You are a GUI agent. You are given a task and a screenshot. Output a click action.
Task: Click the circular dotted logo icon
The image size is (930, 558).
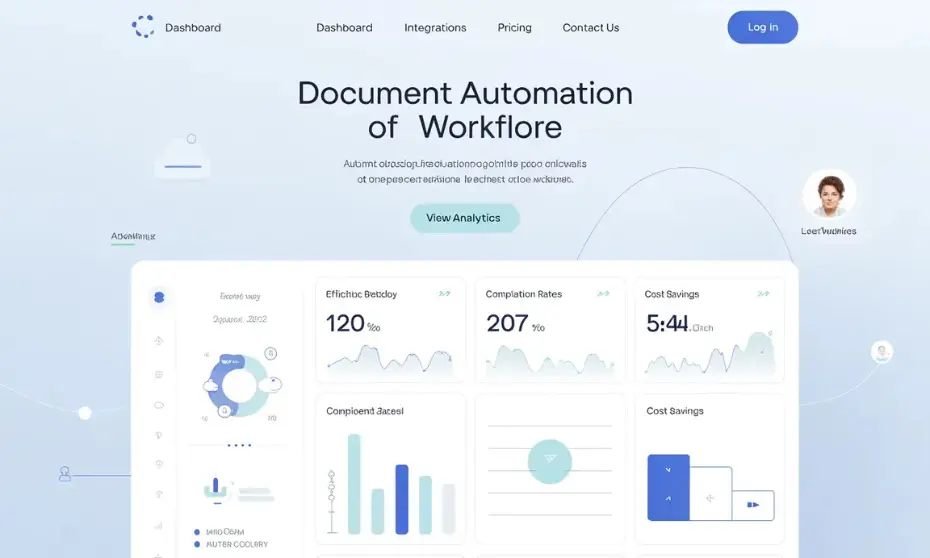coord(143,27)
